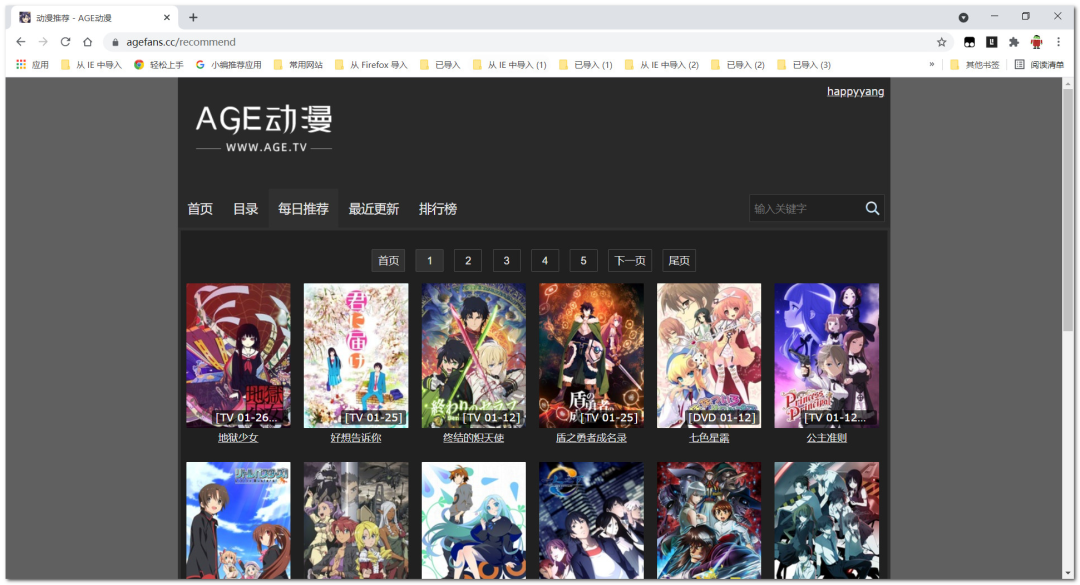
Task: Open the 常用网站 bookmark folder
Action: (298, 65)
